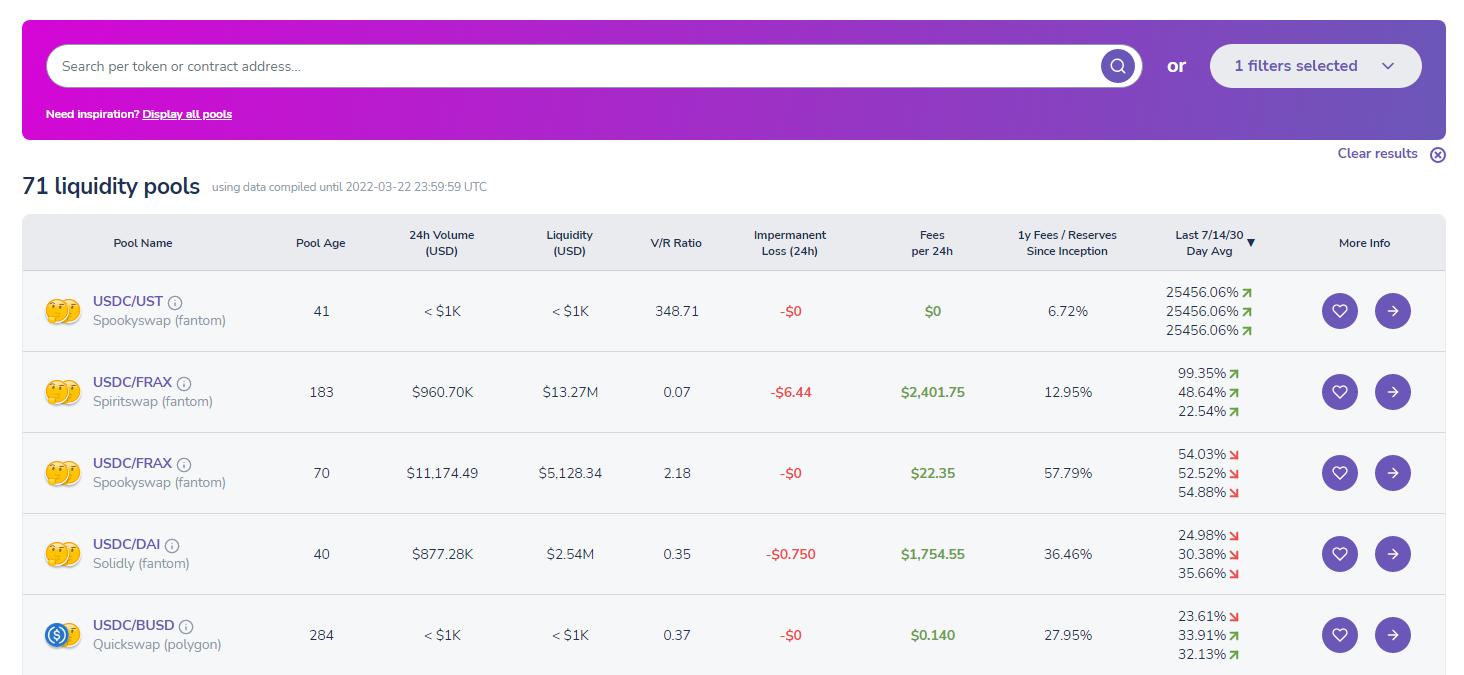Sort by Liquidity (USD) column header
The height and width of the screenshot is (675, 1464).
point(570,243)
